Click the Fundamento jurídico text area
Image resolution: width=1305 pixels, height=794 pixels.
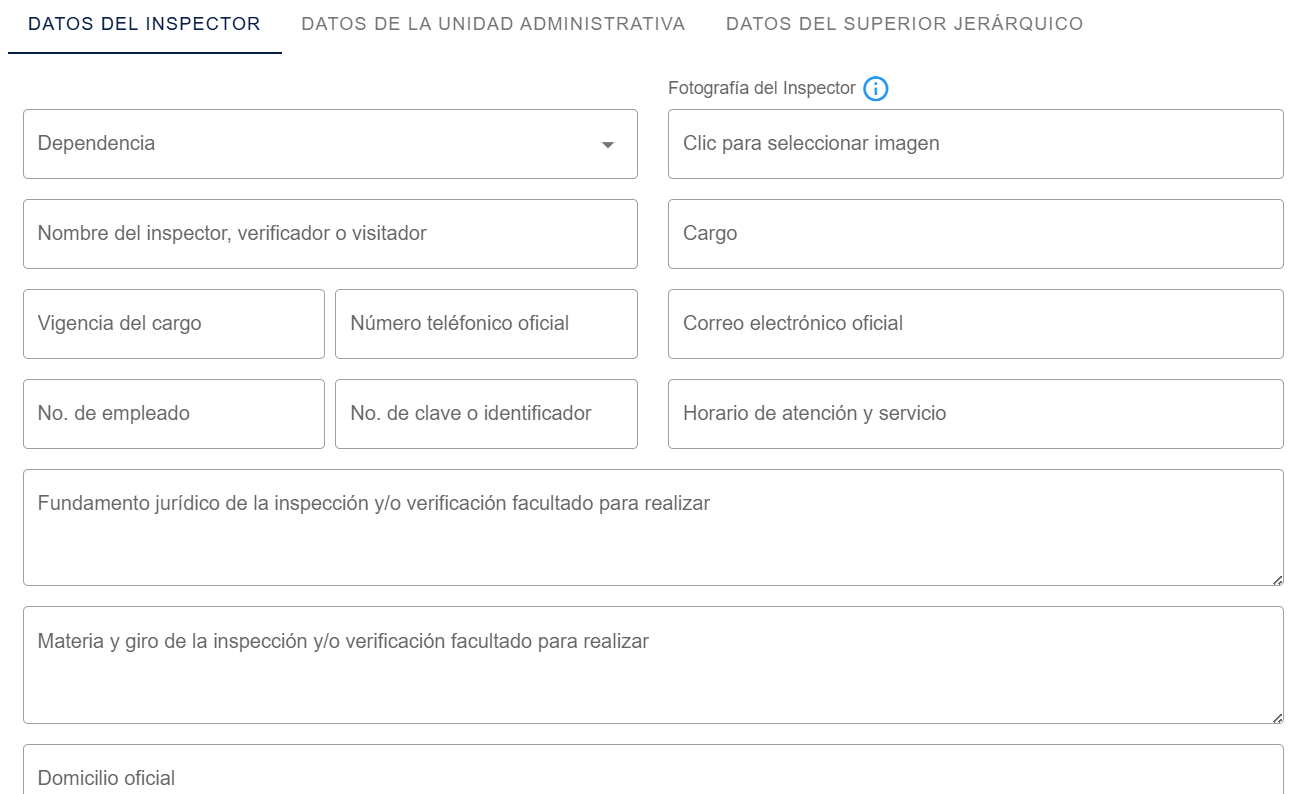click(x=653, y=527)
